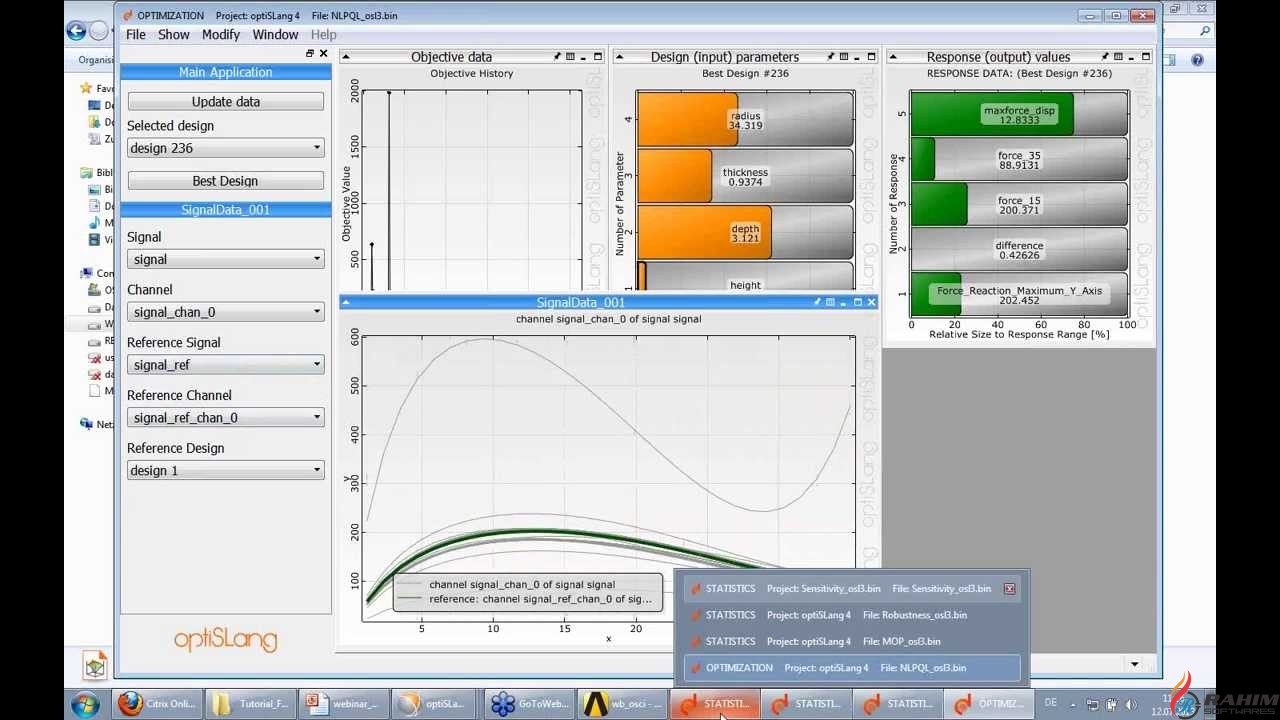The width and height of the screenshot is (1280, 720).
Task: Undock the left control sidebar
Action: coord(310,53)
